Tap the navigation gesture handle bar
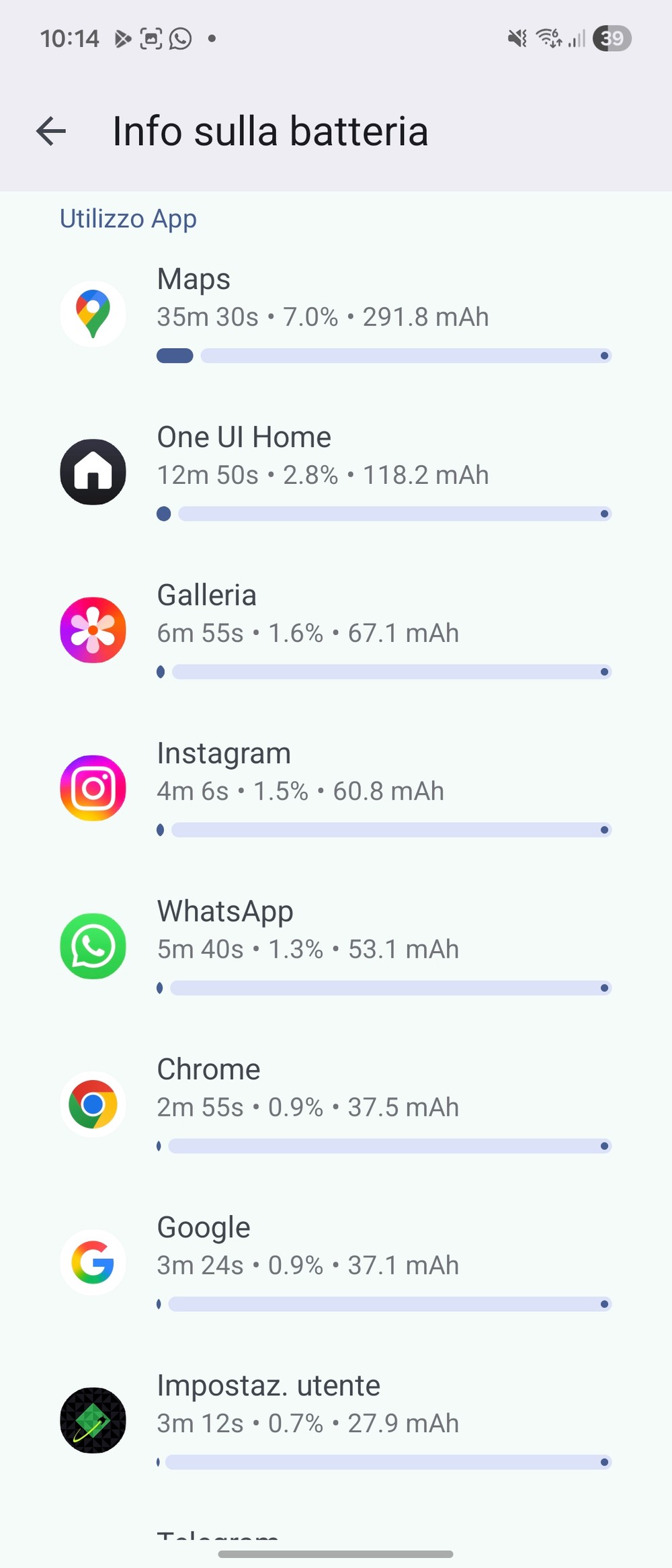Viewport: 672px width, 1568px height. 336,1554
